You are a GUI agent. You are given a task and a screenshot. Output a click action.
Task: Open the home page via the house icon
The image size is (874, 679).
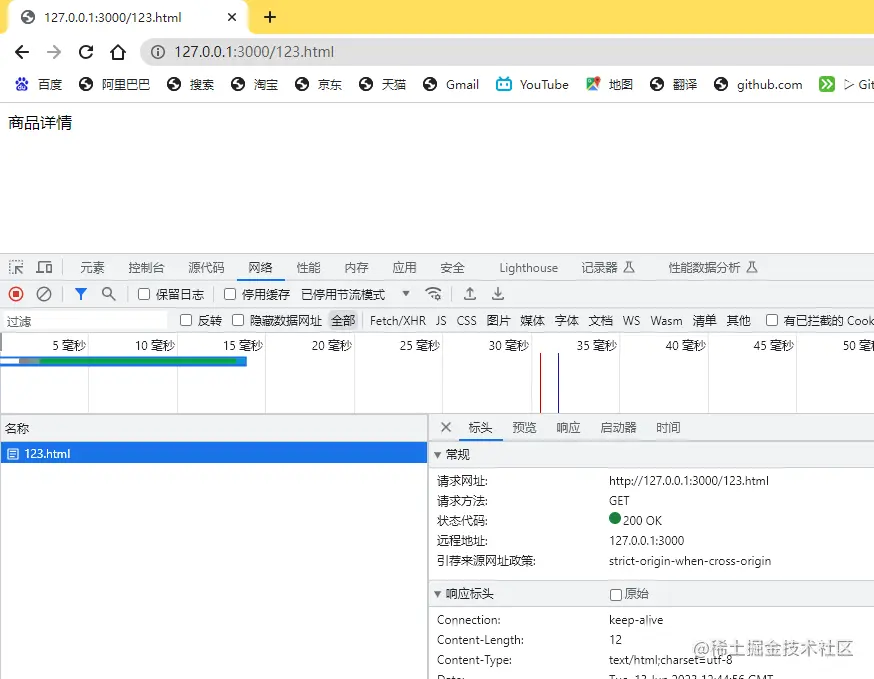[x=118, y=52]
